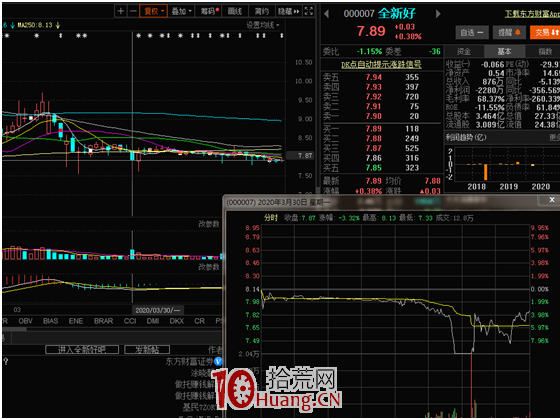560x419 pixels.
Task: Click 提醒 alert bell button
Action: coord(509,33)
